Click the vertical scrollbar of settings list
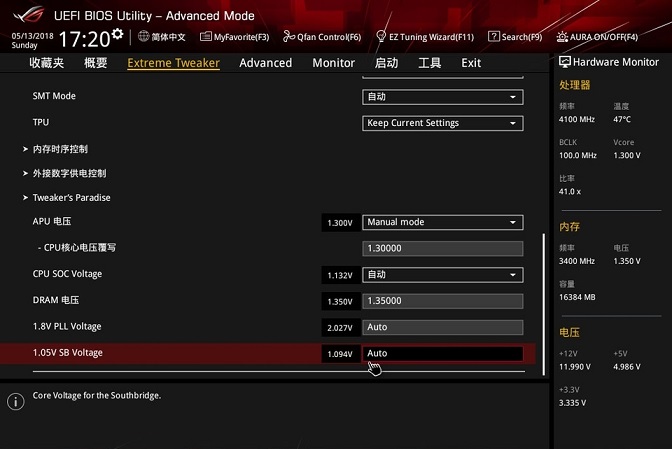This screenshot has width=672, height=449. (x=544, y=300)
